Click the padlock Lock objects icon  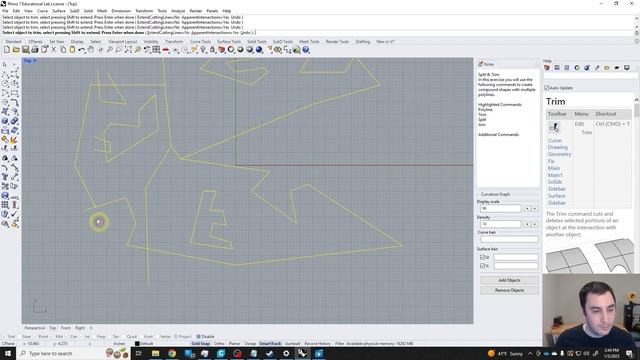pos(212,50)
